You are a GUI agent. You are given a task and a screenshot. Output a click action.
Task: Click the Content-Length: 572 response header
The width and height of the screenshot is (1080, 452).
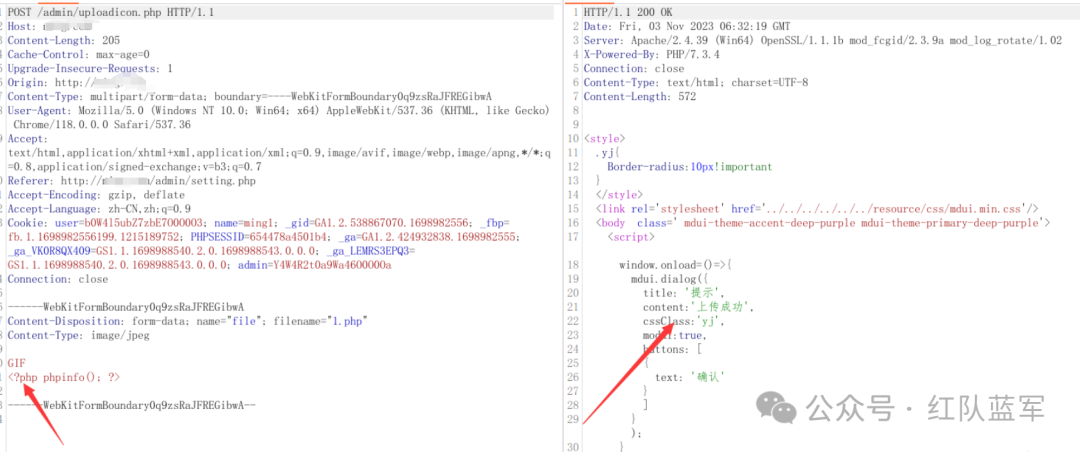(x=640, y=96)
